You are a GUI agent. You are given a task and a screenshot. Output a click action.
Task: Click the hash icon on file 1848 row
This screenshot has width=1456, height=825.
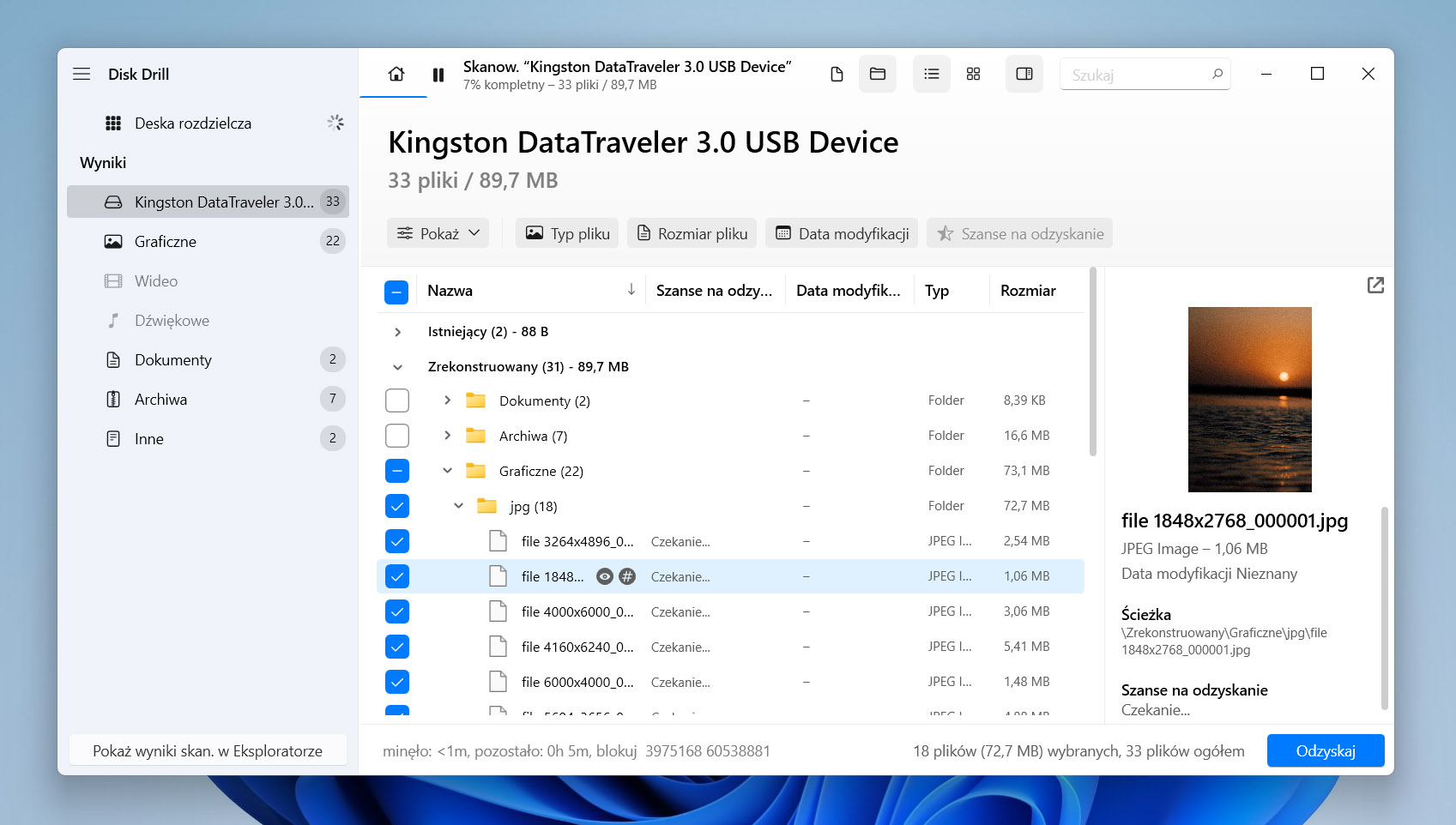[627, 576]
